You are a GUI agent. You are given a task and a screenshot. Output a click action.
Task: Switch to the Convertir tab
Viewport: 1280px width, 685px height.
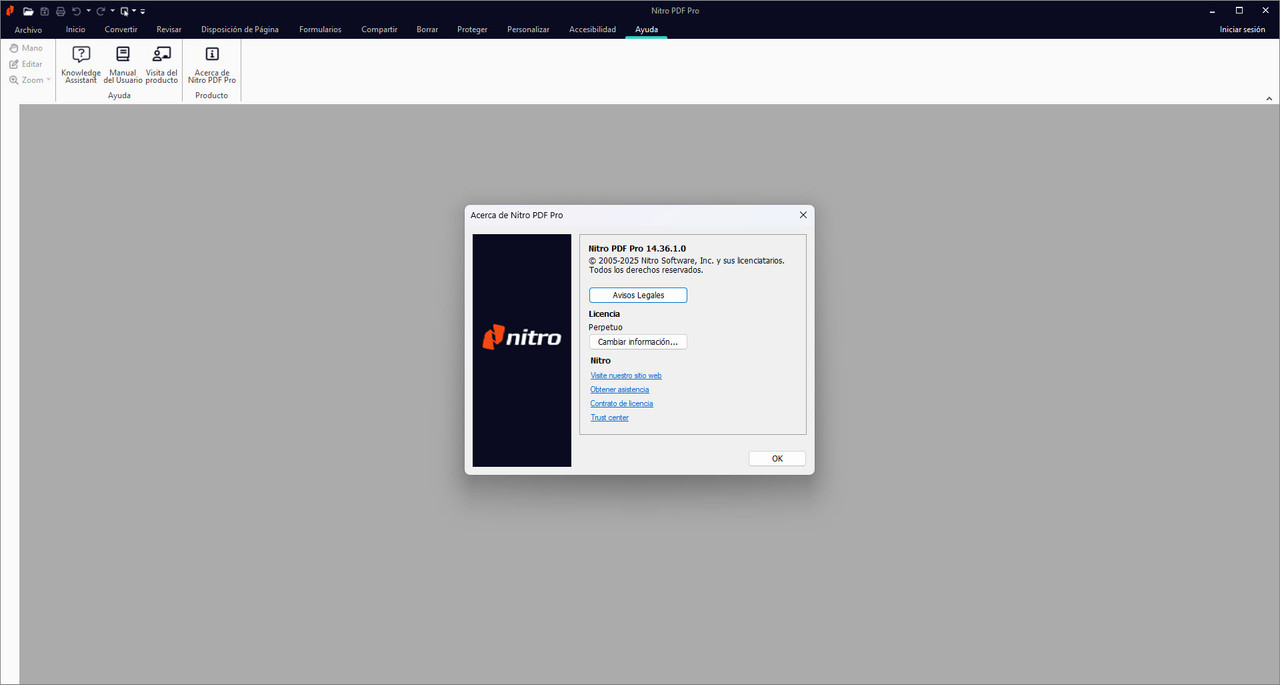[121, 30]
